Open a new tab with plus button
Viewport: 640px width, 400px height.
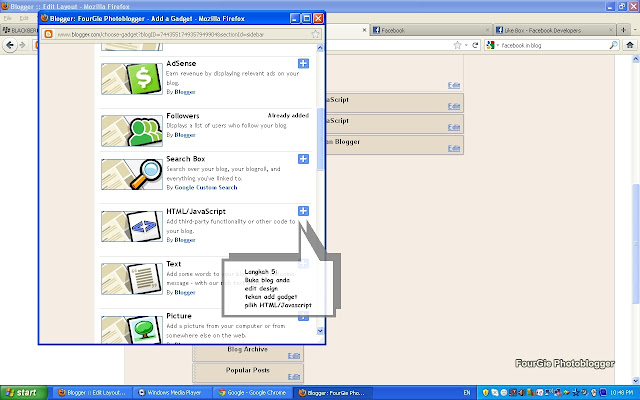click(623, 30)
